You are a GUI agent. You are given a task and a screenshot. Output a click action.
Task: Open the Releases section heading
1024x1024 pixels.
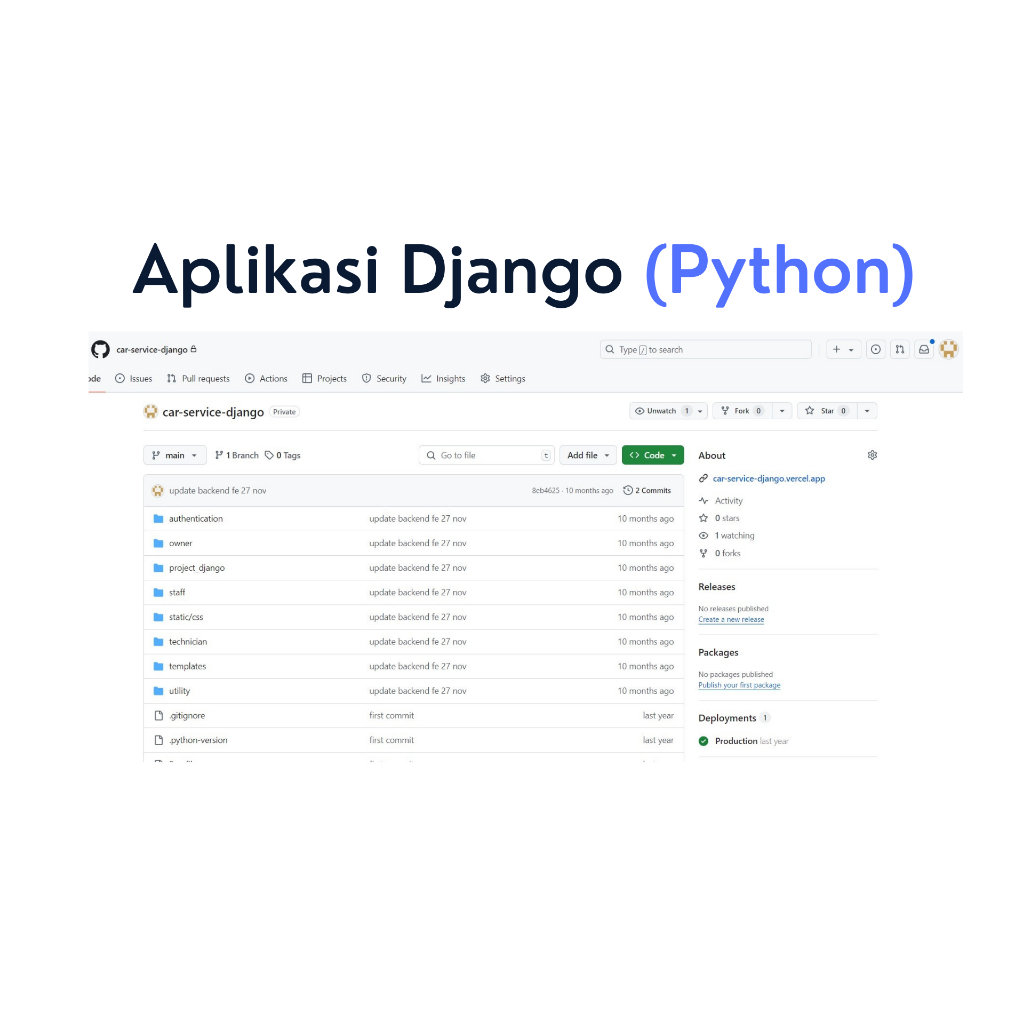point(716,586)
